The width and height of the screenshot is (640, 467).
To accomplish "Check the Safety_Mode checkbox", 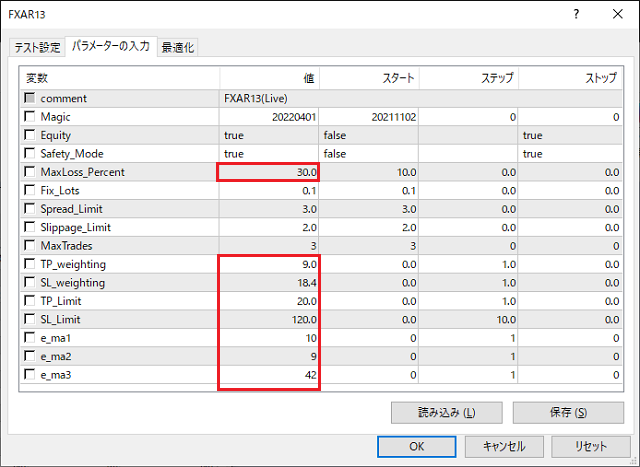I will [30, 153].
